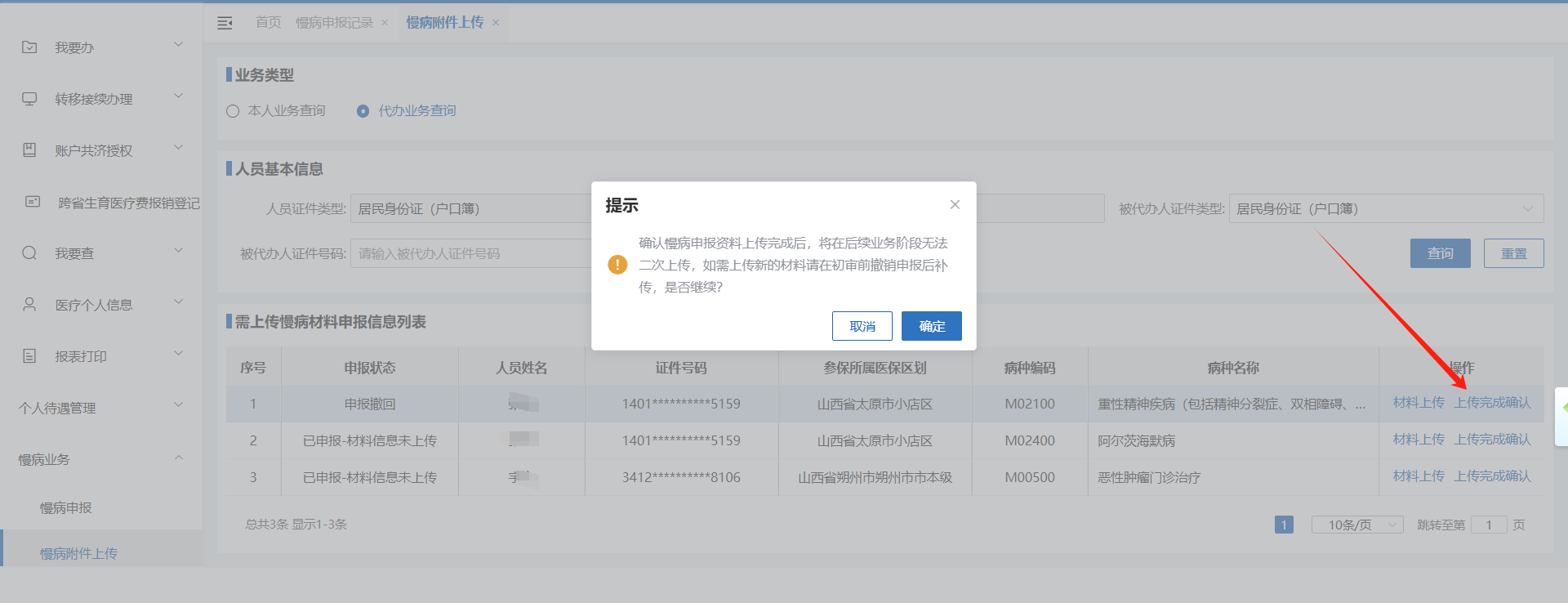
Task: Close the 提示 dialog with X icon
Action: coord(955,204)
